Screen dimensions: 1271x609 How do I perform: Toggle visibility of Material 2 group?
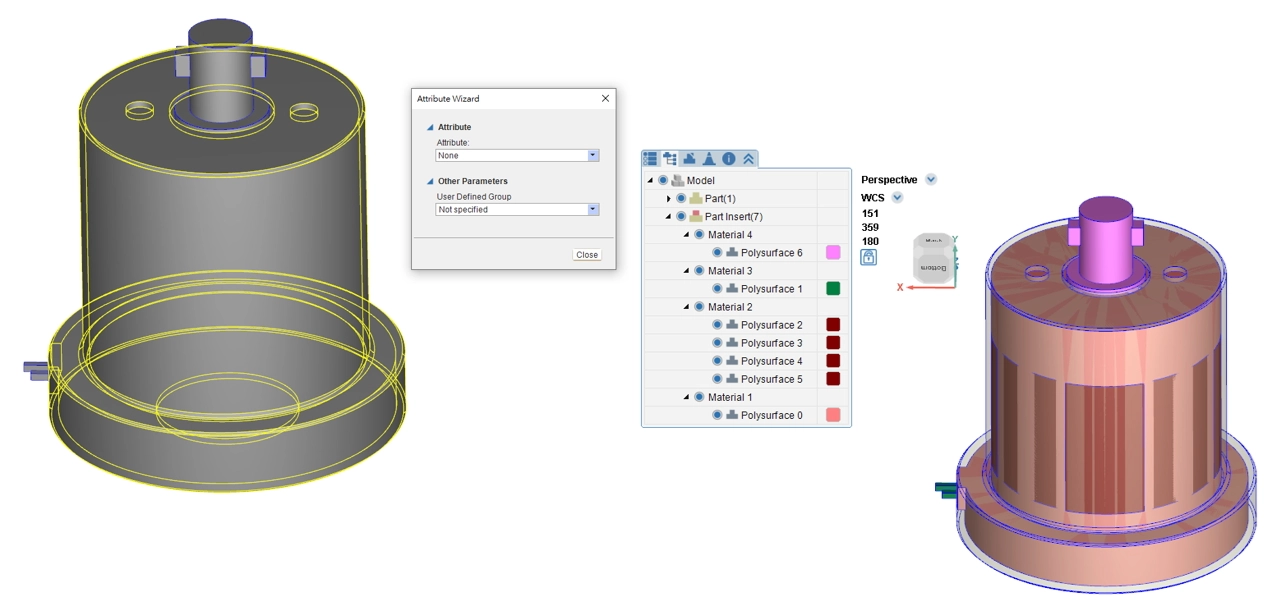[699, 307]
